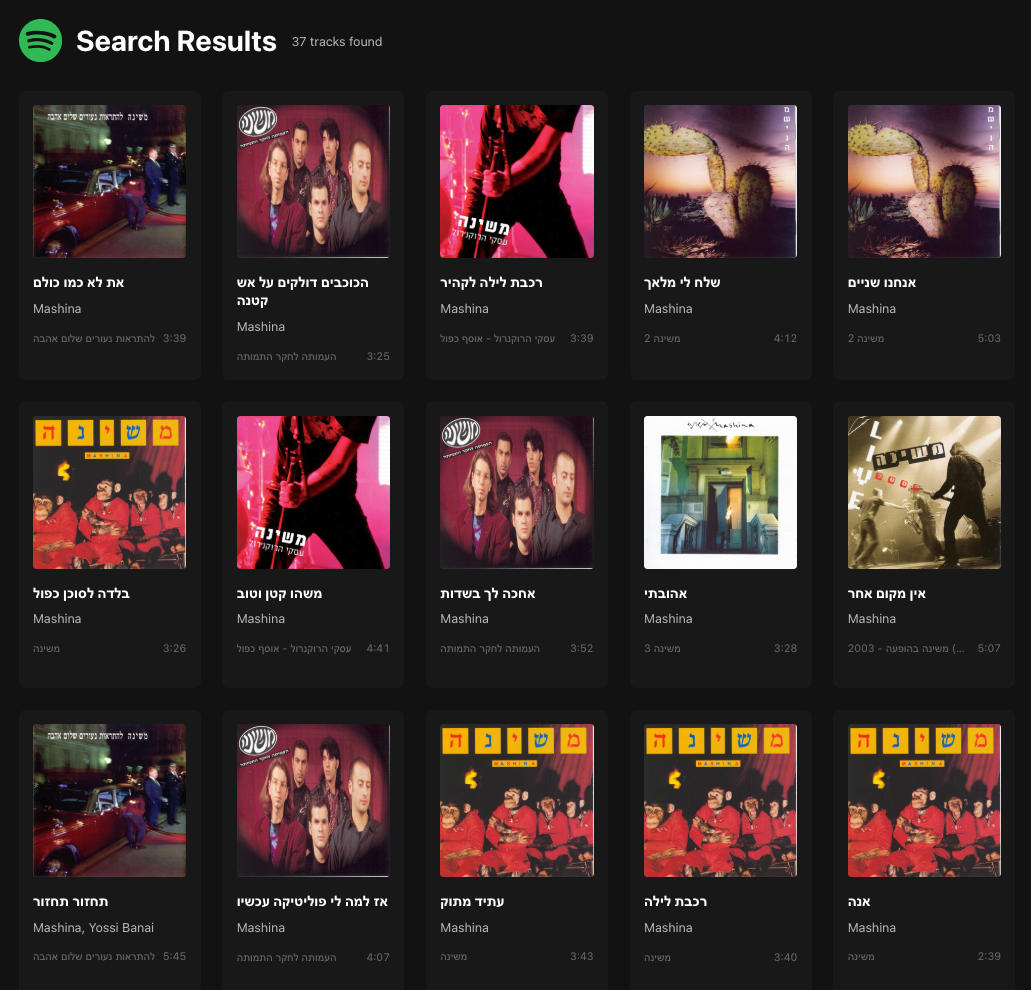
Task: Click the 3:26 track duration
Action: coord(174,648)
